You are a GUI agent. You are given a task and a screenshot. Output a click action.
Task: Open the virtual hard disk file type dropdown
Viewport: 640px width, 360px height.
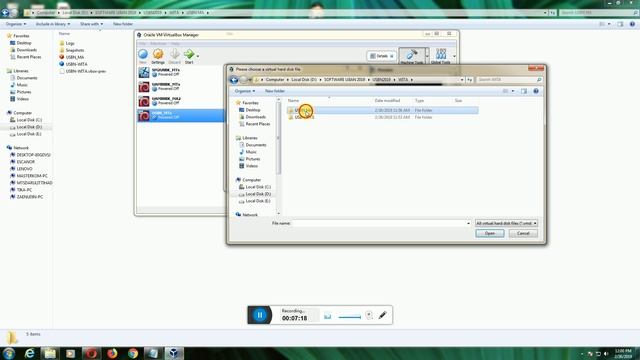pyautogui.click(x=506, y=223)
